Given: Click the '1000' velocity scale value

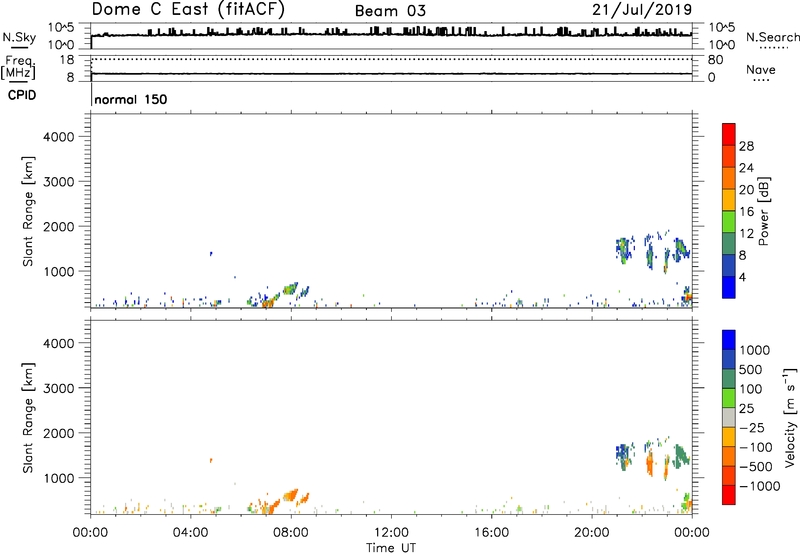Looking at the screenshot, I should click(755, 350).
